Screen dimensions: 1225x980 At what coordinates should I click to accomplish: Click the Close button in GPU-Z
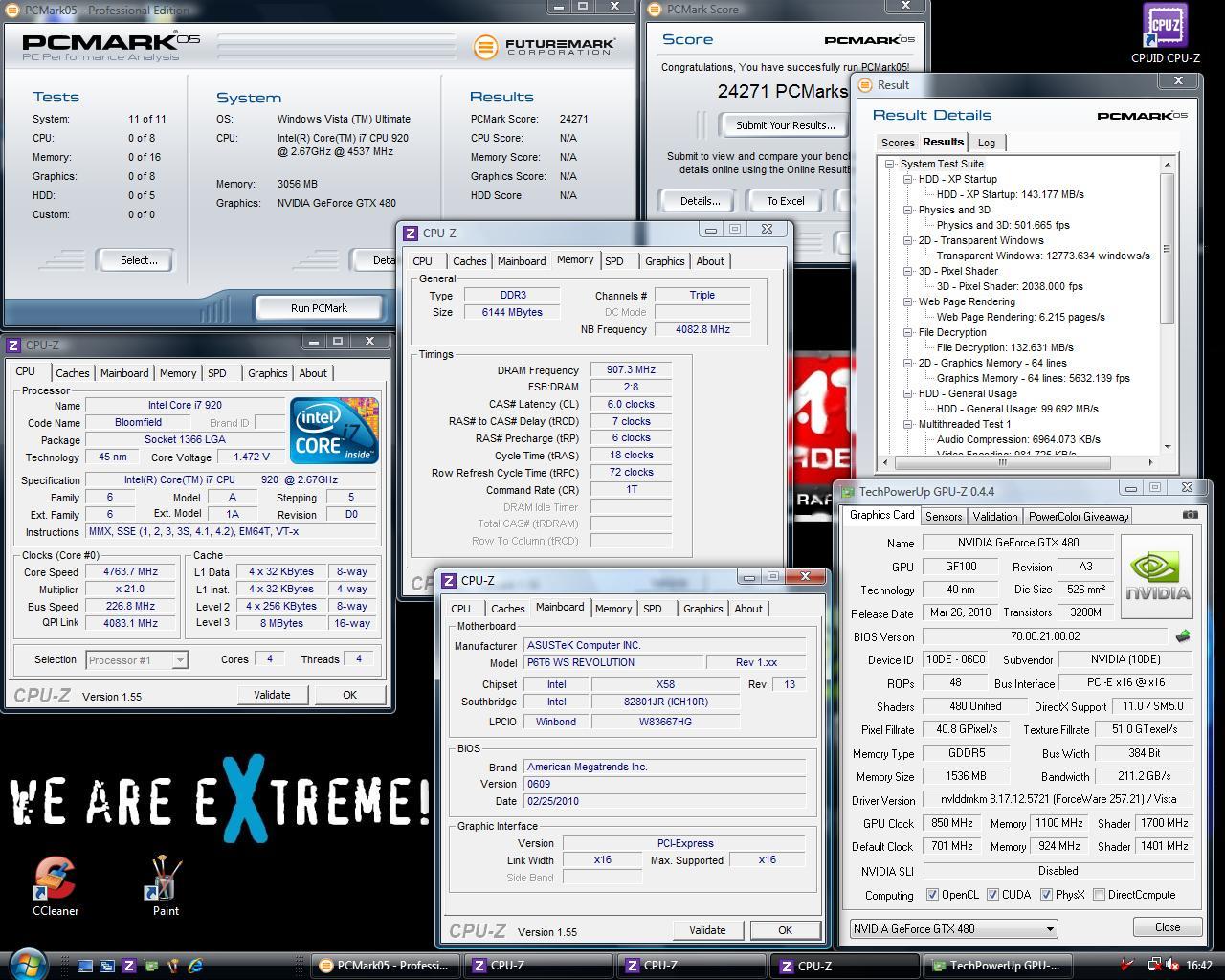point(1168,926)
